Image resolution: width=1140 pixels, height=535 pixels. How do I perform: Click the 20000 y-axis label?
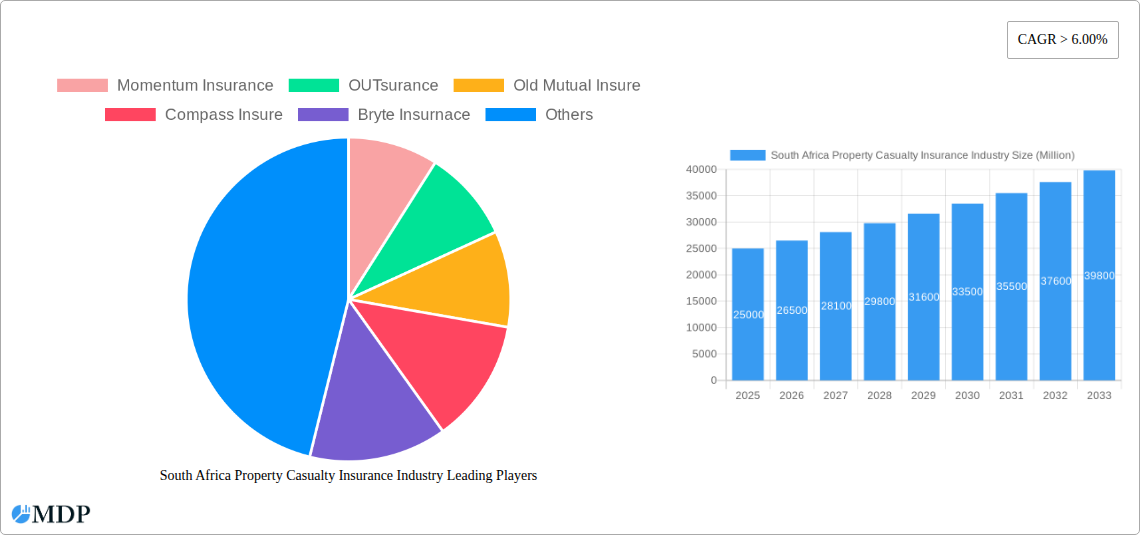coord(701,275)
